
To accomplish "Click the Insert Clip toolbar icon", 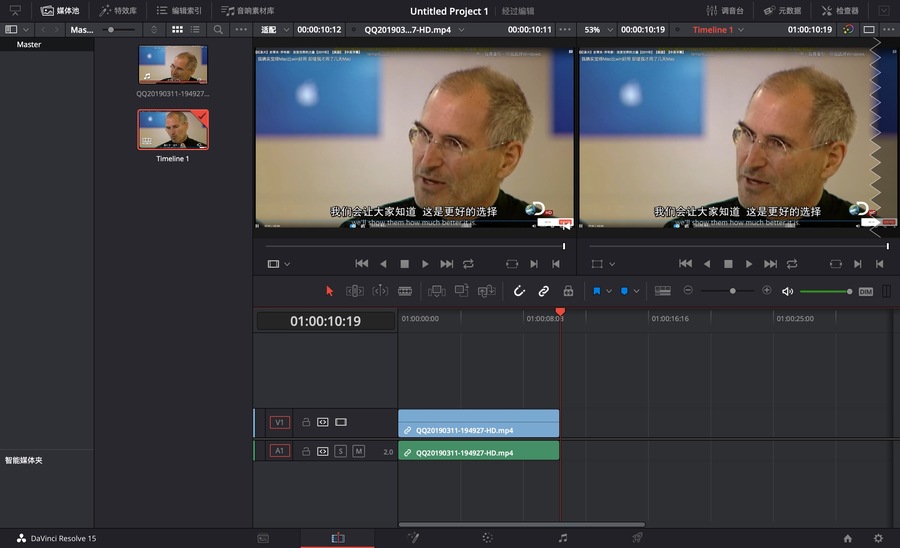I will coord(437,291).
